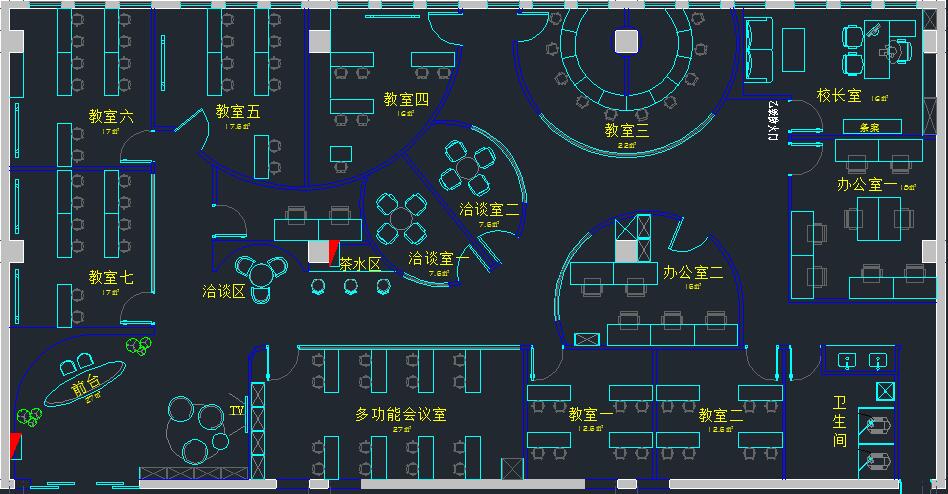The image size is (948, 494).
Task: Select the green plant symbol above 前台 desk
Action: (138, 346)
